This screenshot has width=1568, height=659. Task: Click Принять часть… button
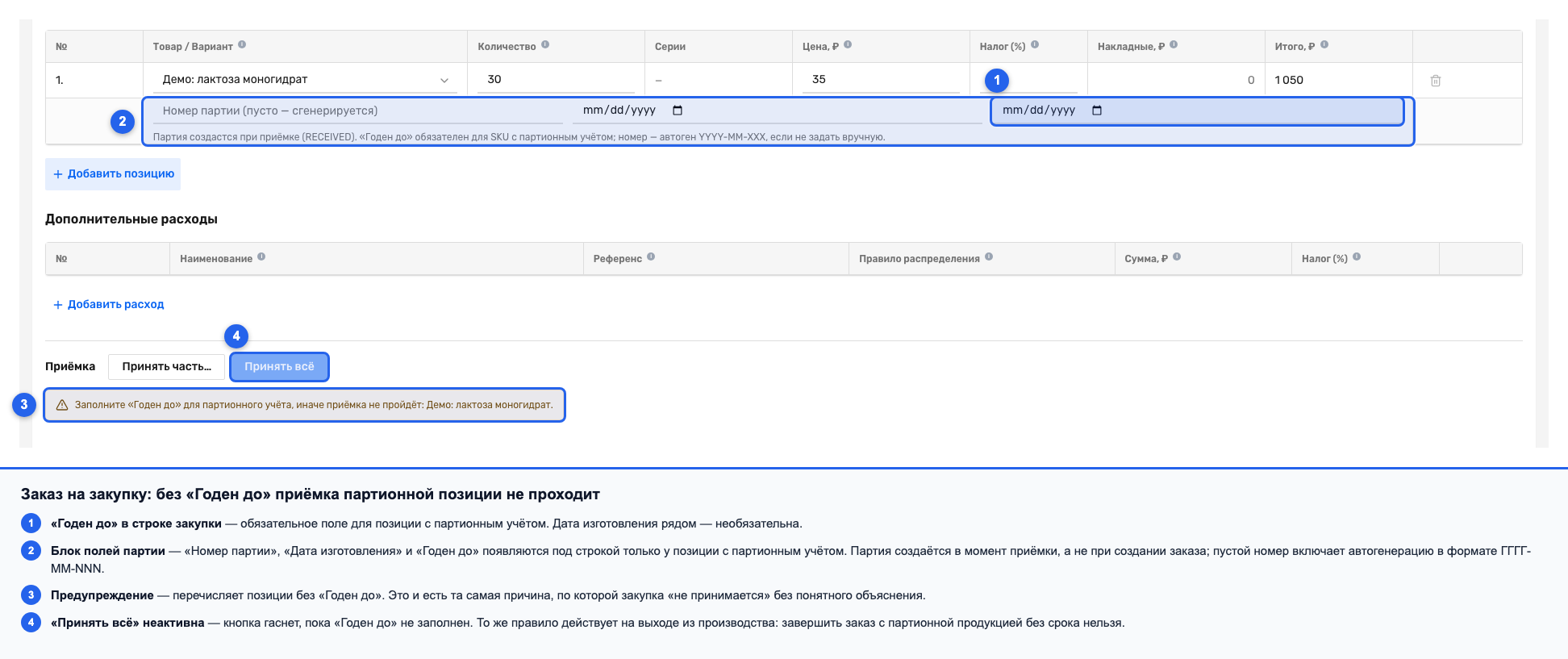pos(166,367)
